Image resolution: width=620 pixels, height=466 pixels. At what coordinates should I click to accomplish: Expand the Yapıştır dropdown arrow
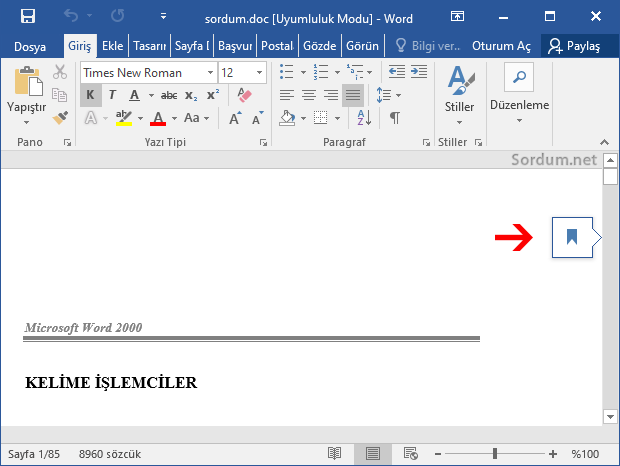[x=26, y=123]
